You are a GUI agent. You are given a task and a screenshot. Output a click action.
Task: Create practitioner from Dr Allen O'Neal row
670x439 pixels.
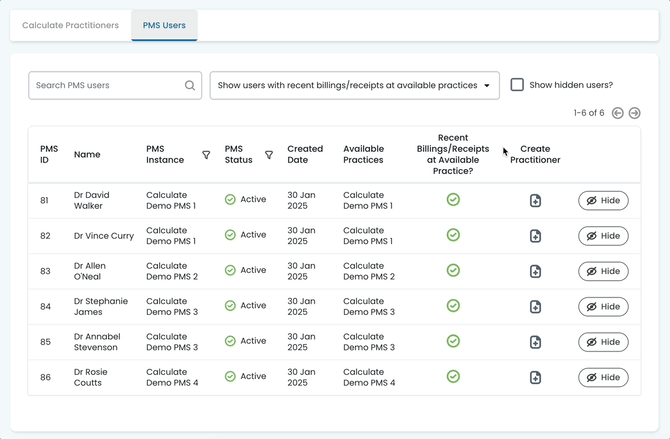pos(535,271)
